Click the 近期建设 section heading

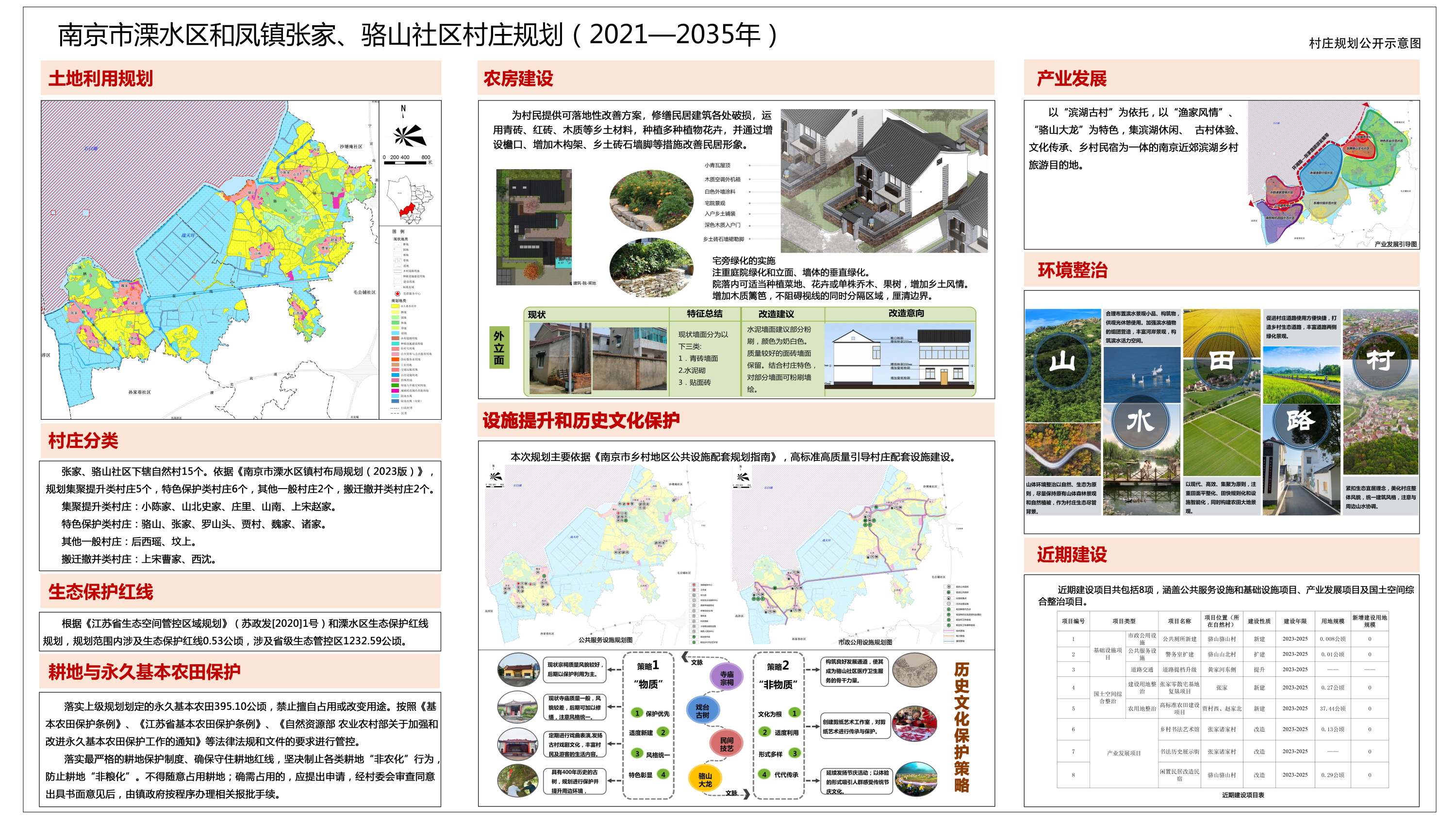1072,555
